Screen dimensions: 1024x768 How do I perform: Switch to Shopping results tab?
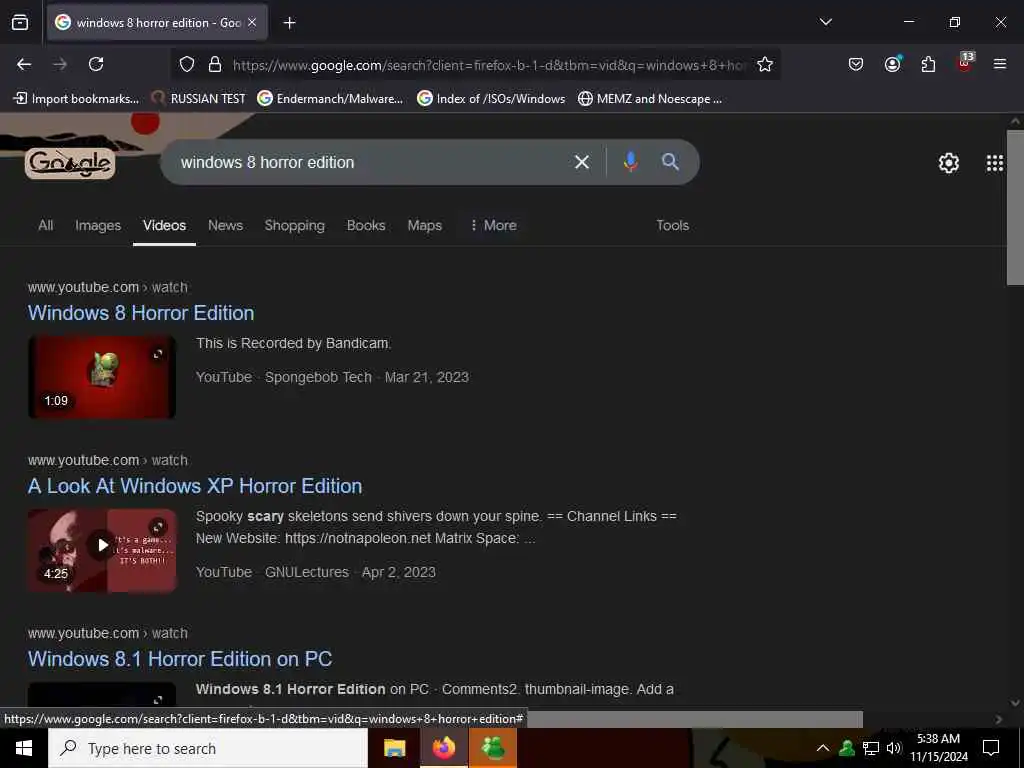(x=295, y=225)
